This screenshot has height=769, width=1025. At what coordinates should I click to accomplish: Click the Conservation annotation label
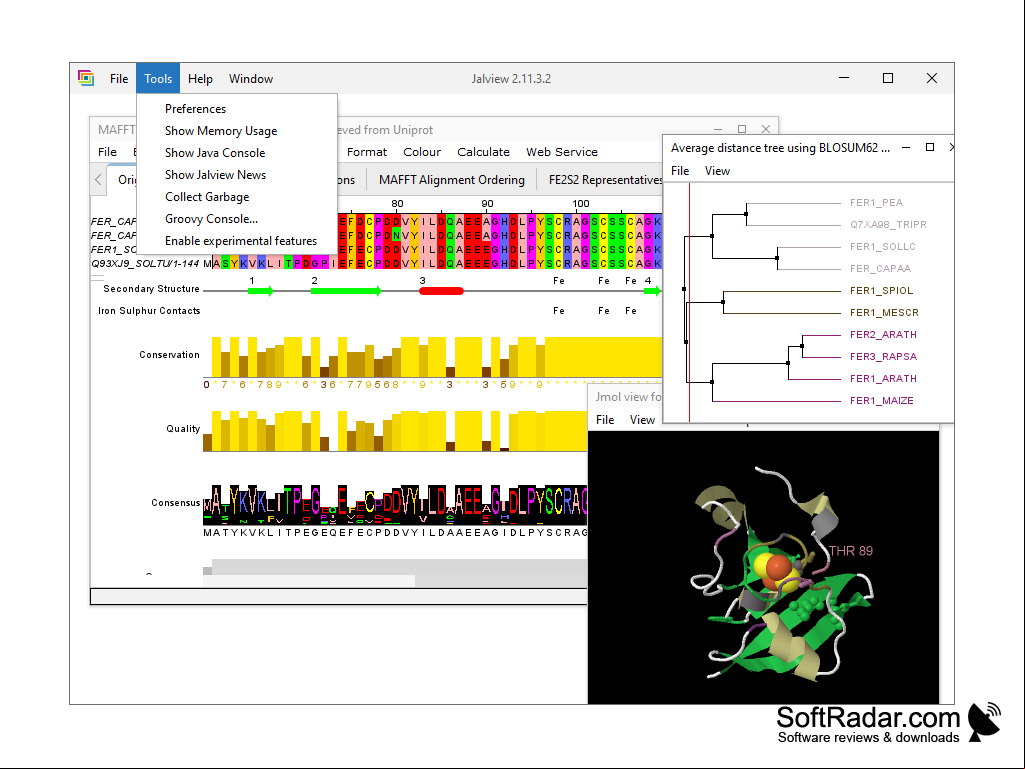click(169, 354)
